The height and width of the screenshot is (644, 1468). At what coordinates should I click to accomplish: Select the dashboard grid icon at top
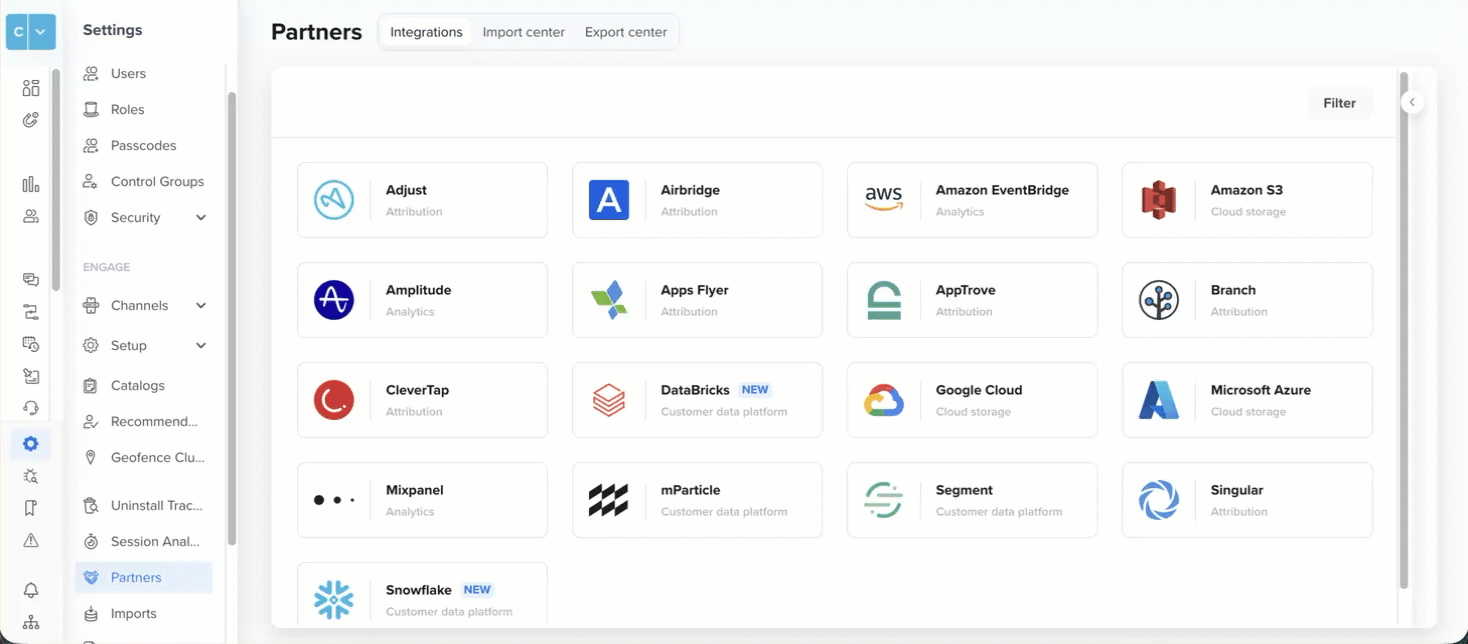click(30, 88)
